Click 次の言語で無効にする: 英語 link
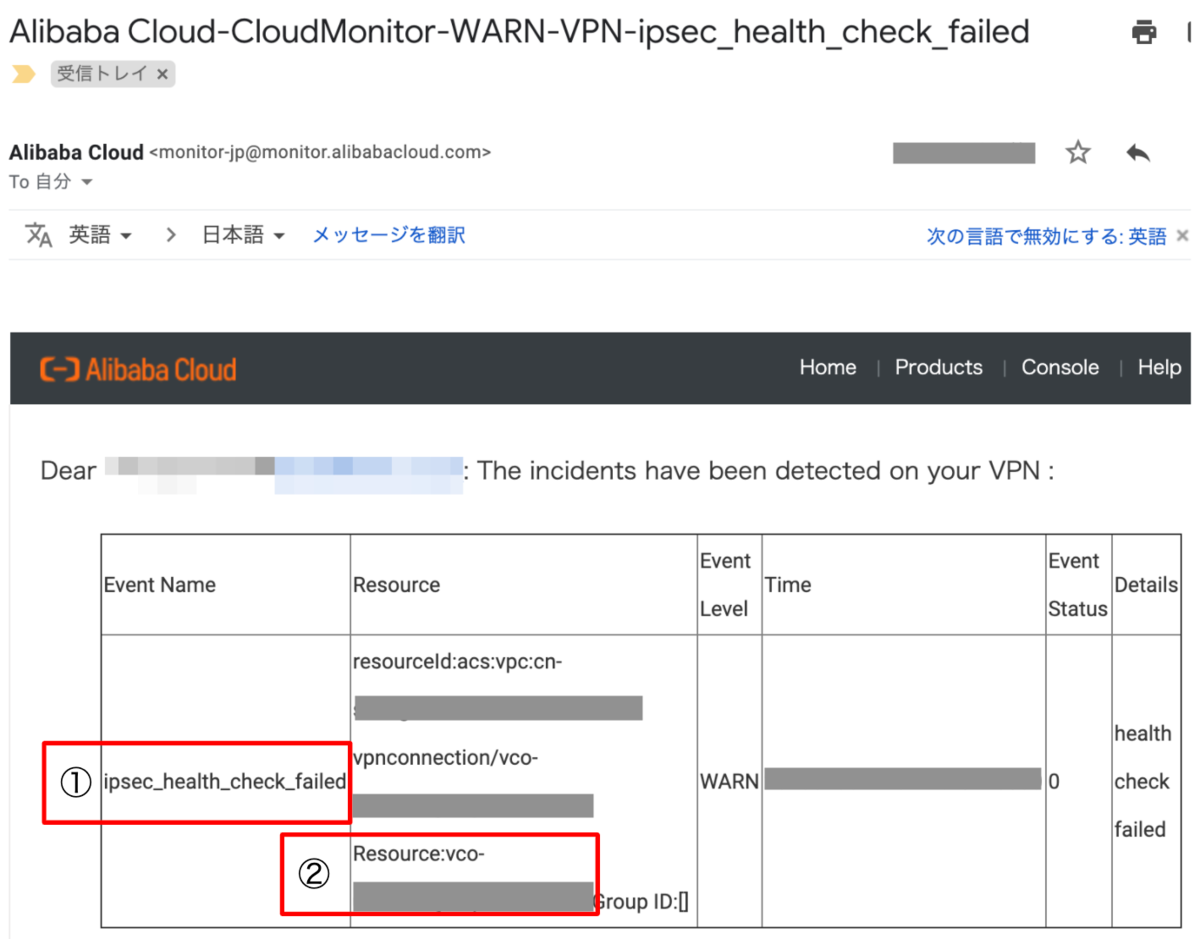This screenshot has width=1200, height=939. tap(1046, 237)
